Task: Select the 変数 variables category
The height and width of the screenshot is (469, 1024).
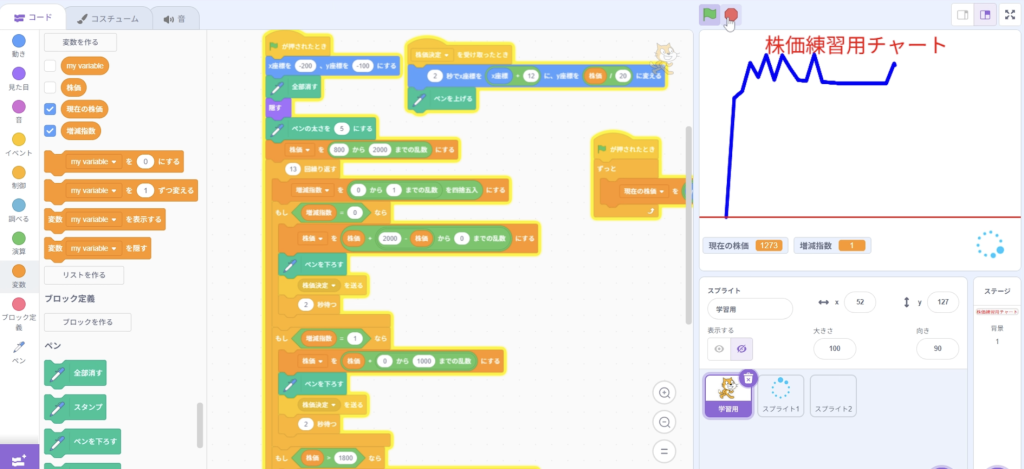Action: (19, 276)
